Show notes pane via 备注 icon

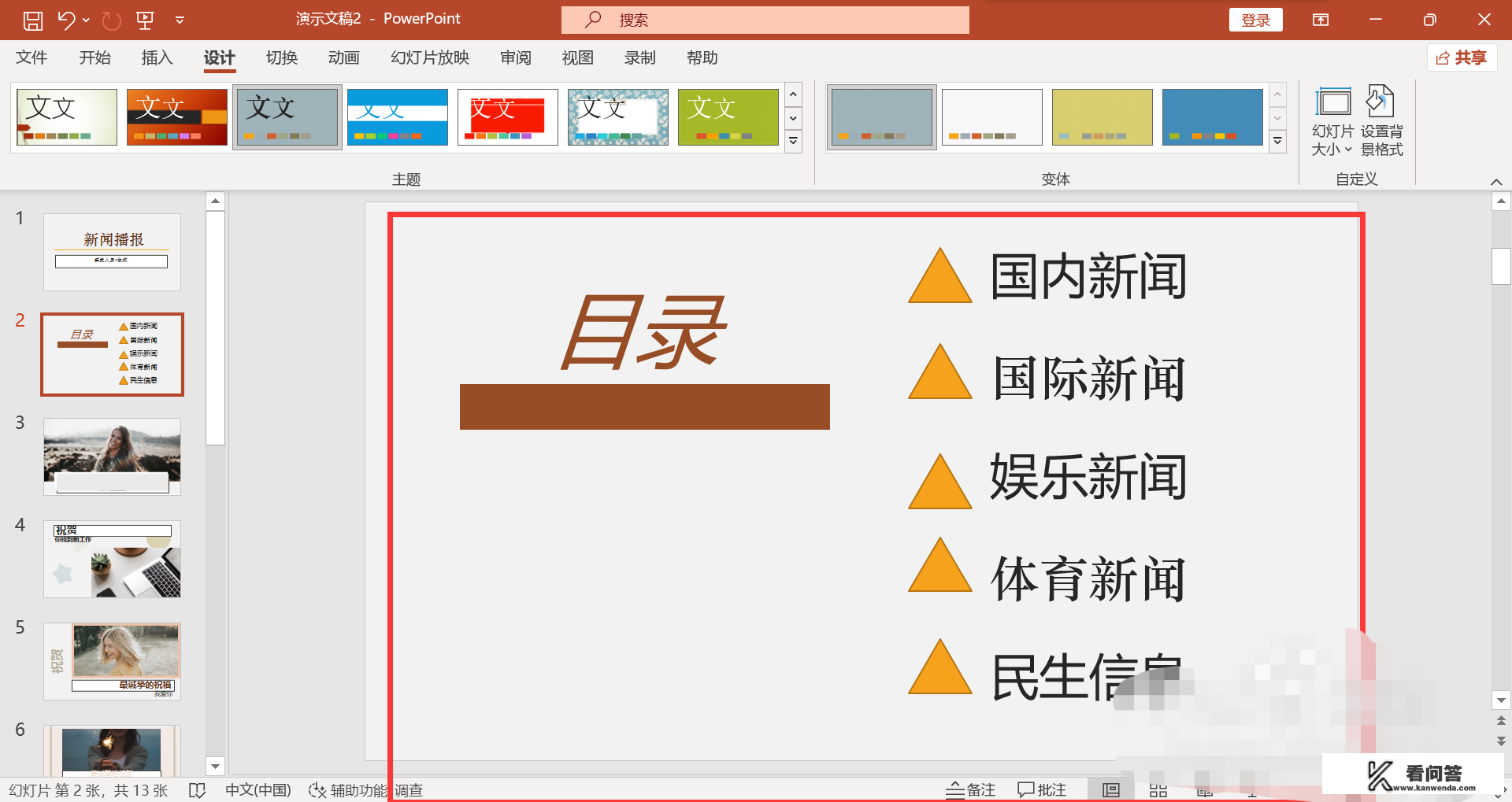[x=970, y=789]
